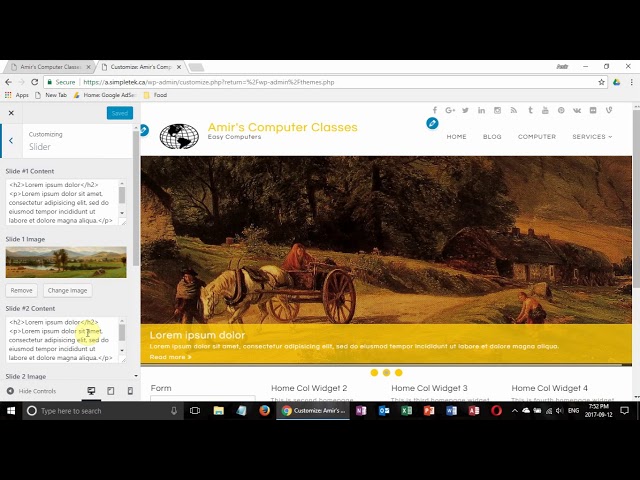Click the customizer panel down arrow
This screenshot has height=480, width=640.
pos(136,376)
